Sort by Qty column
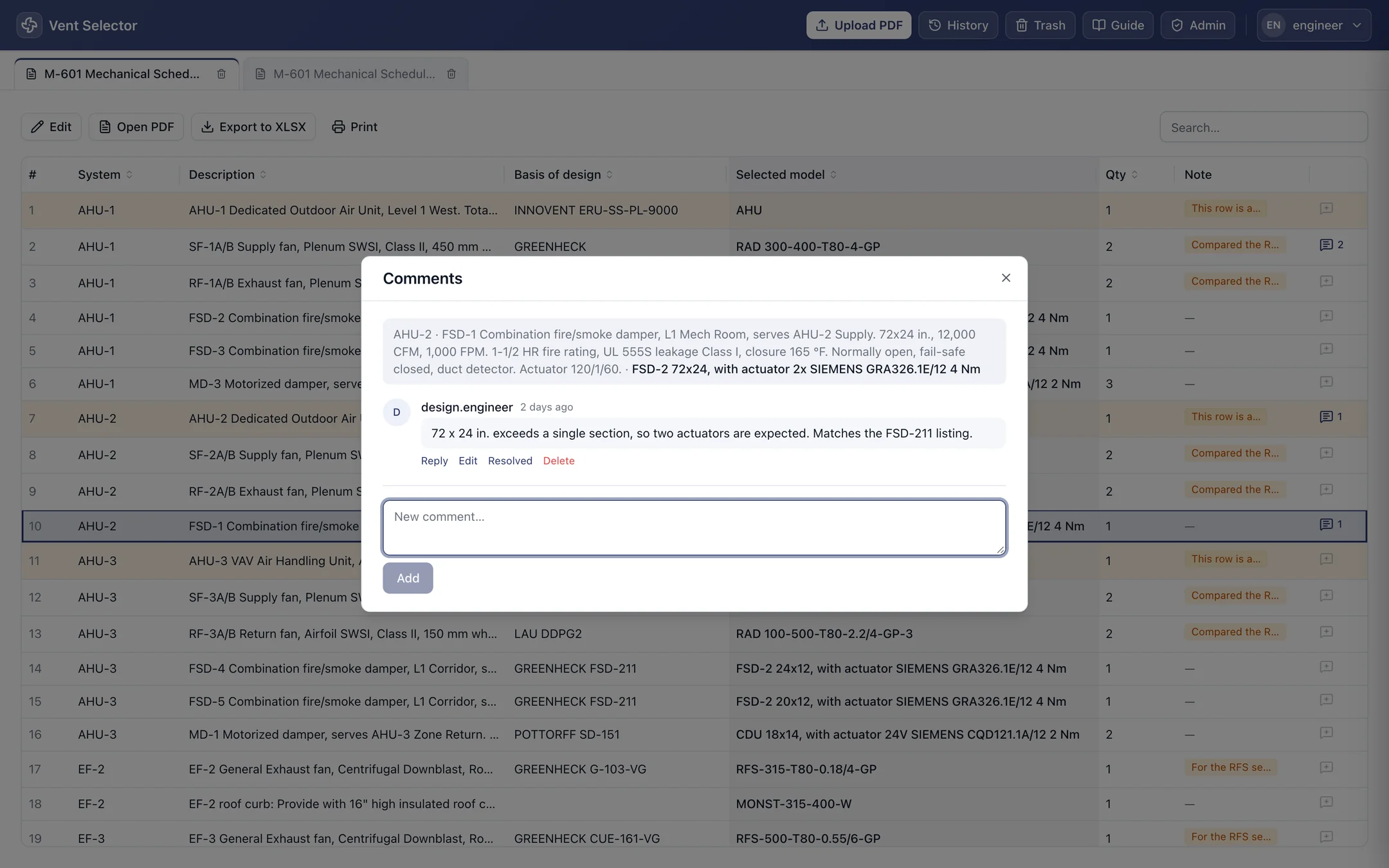This screenshot has width=1389, height=868. pyautogui.click(x=1121, y=175)
